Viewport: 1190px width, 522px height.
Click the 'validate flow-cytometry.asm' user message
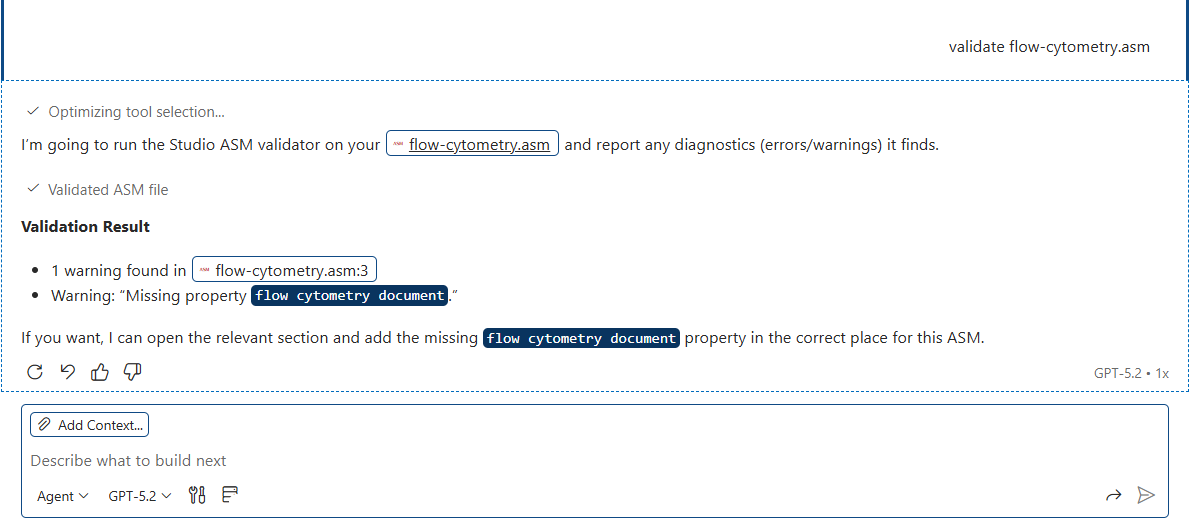pos(1048,47)
